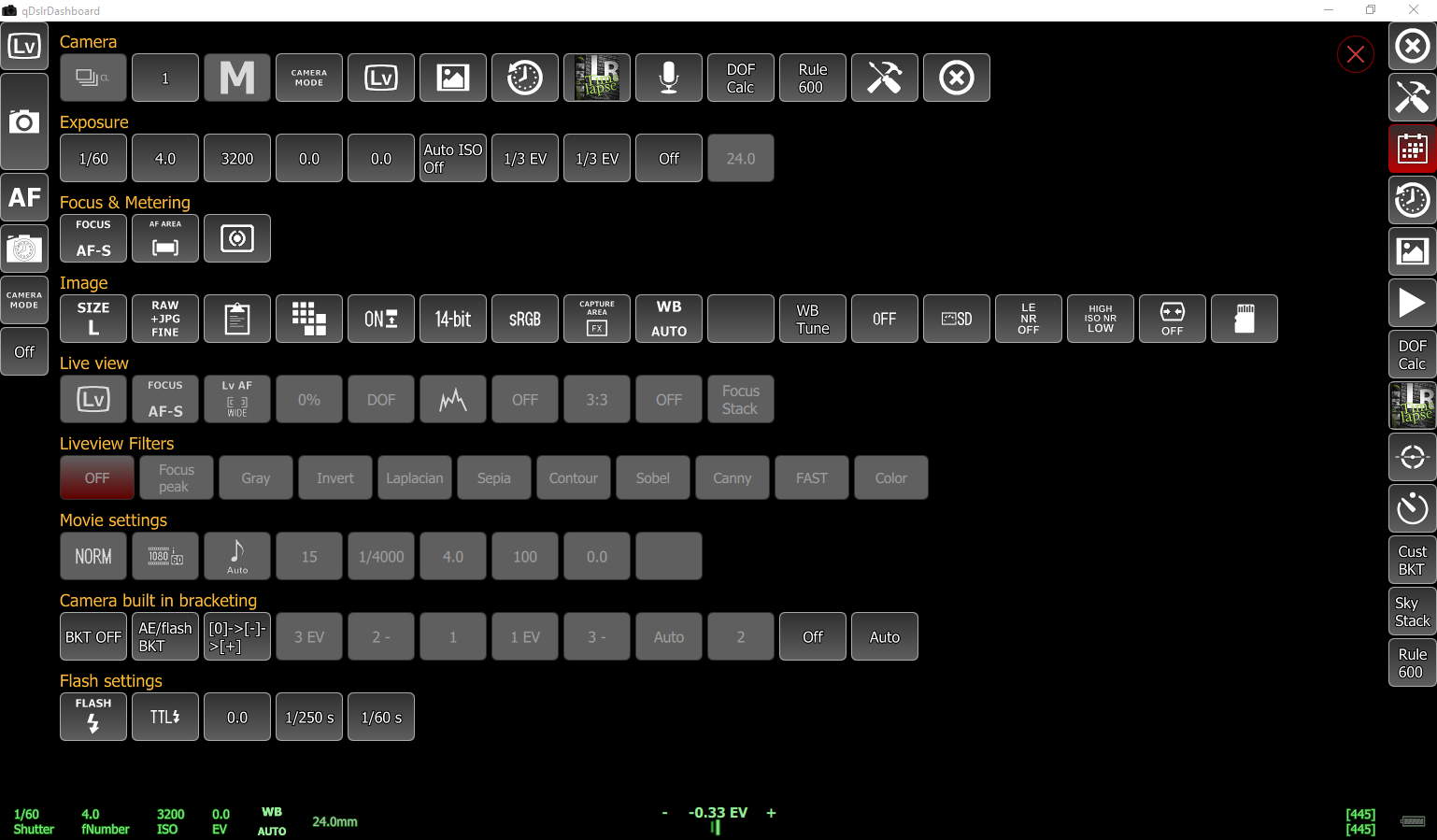The image size is (1437, 840).
Task: Open the Sky Stack button
Action: coord(1412,611)
